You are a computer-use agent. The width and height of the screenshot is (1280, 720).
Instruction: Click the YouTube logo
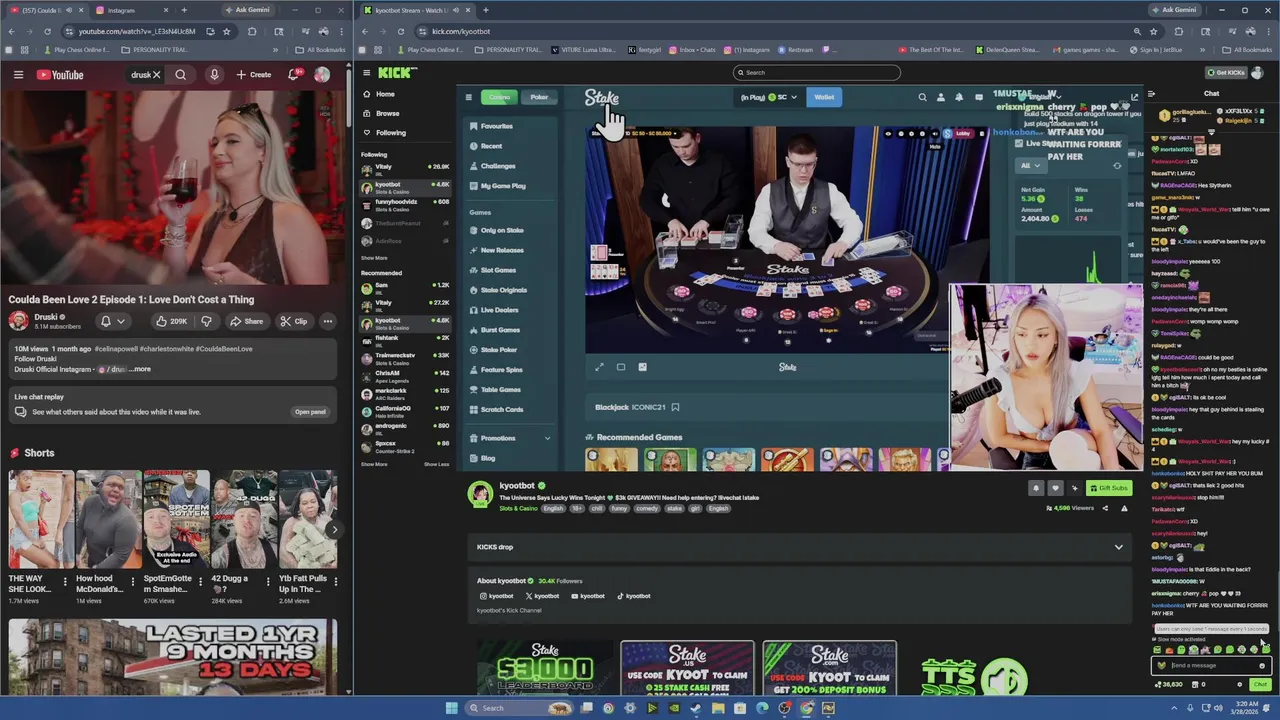60,75
